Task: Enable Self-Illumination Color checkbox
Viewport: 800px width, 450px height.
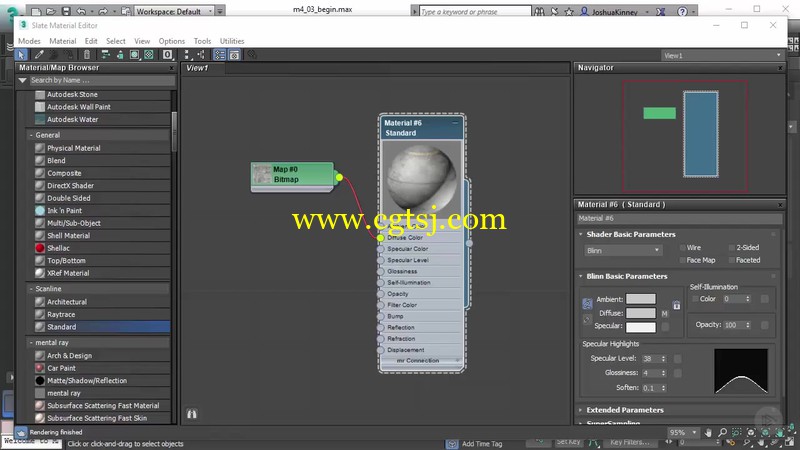Action: (x=695, y=299)
